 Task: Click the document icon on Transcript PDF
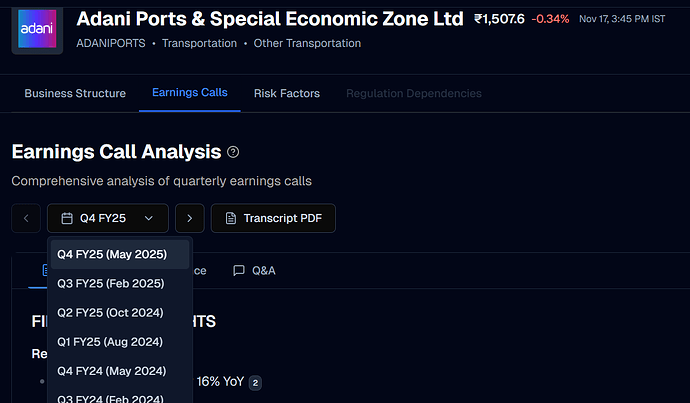click(230, 218)
